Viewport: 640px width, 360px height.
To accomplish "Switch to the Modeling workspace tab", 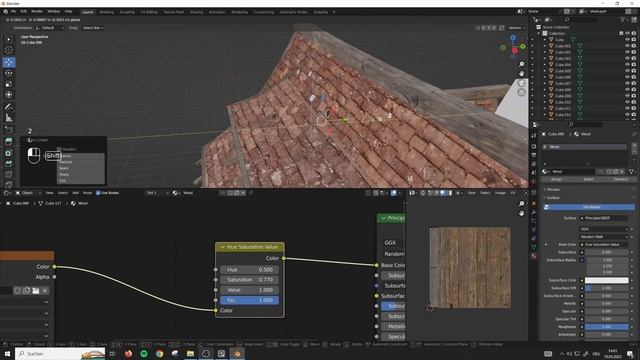I will [x=107, y=12].
